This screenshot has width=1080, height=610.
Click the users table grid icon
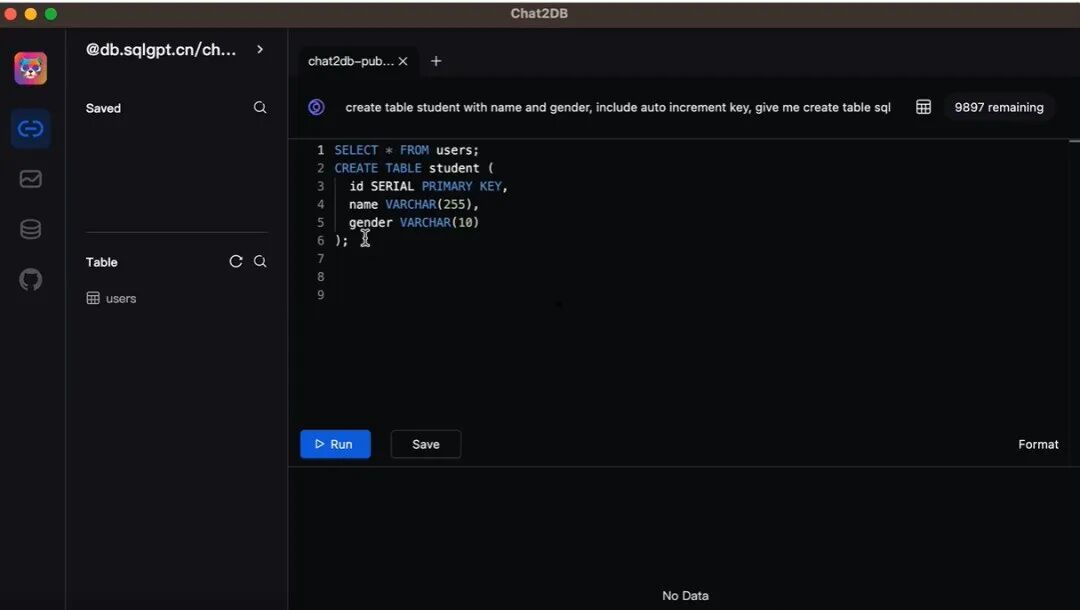point(93,298)
